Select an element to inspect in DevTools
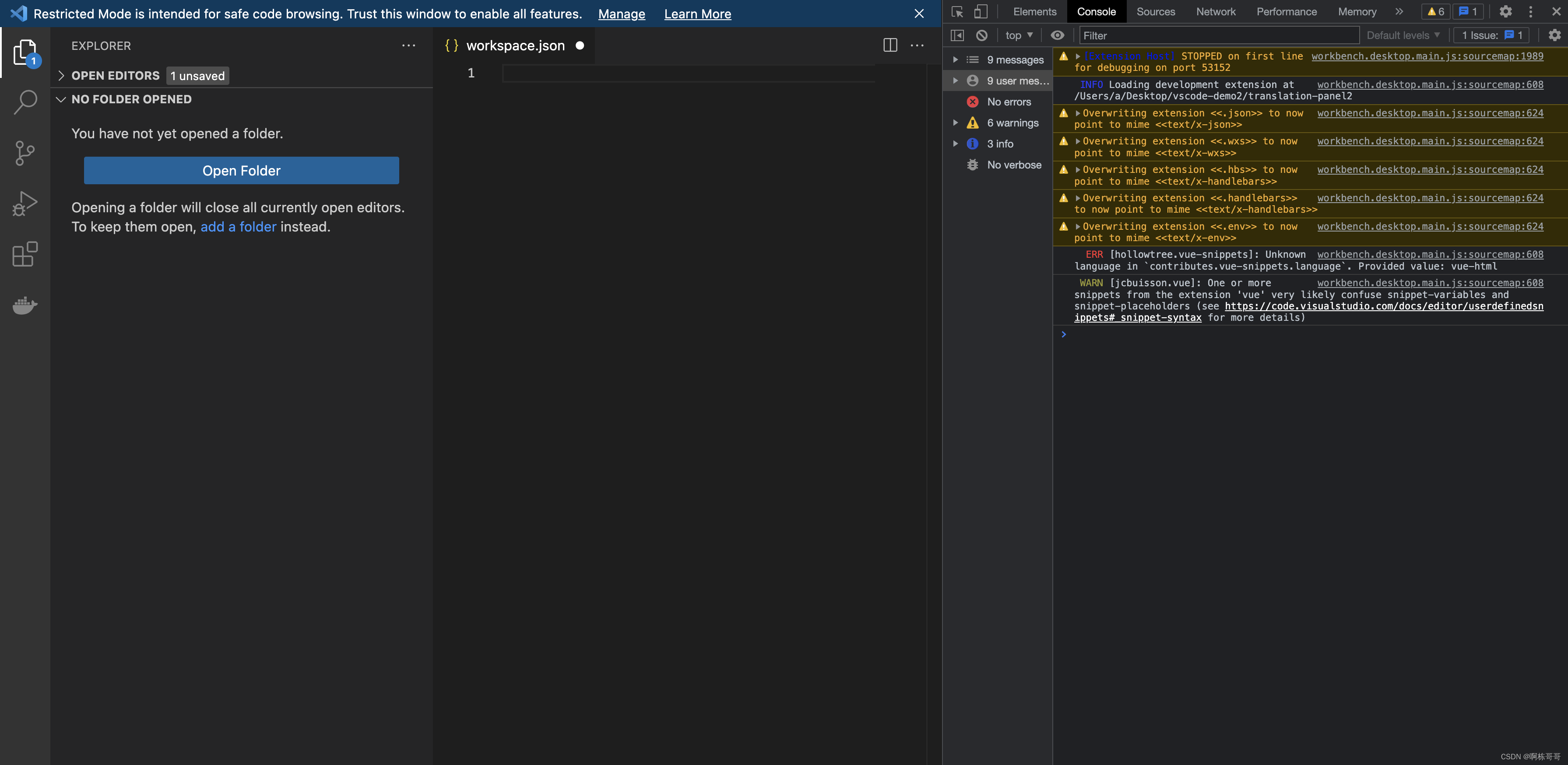 click(x=957, y=11)
